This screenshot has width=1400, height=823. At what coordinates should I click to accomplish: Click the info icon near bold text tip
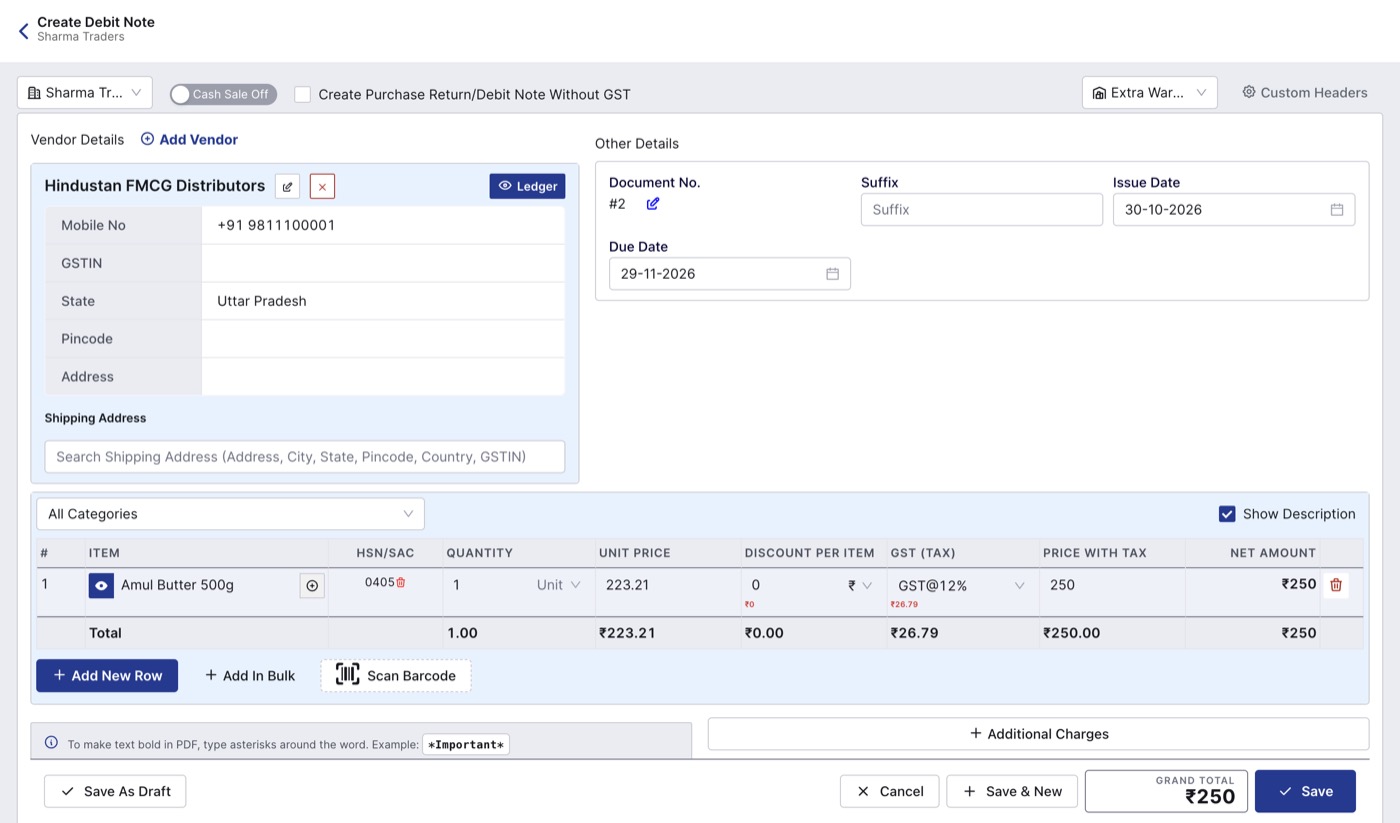[52, 743]
